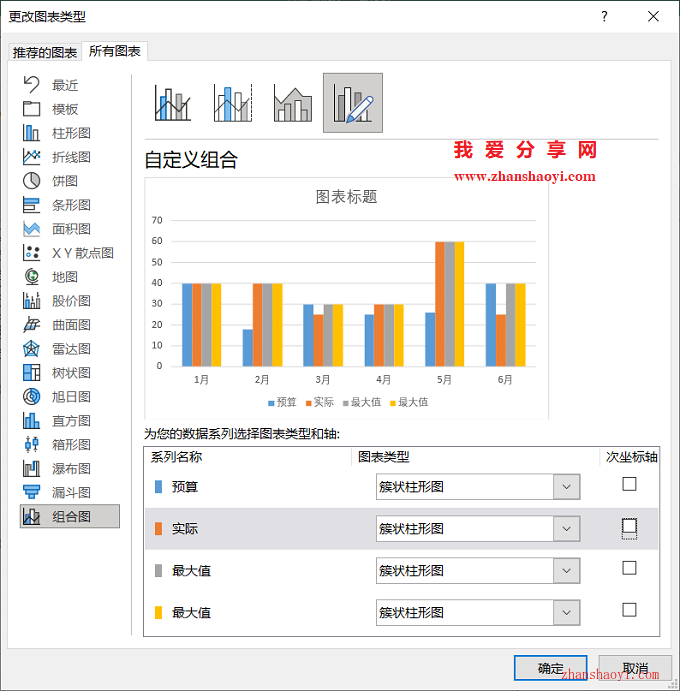Choose column-line on secondary axis subtype

(233, 103)
